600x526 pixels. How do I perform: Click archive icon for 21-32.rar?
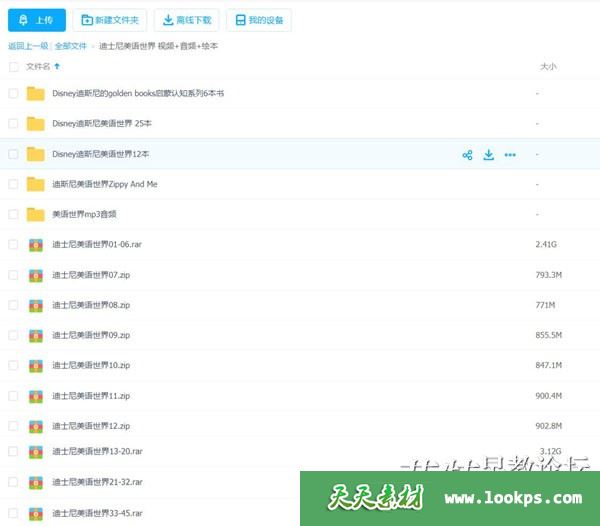tap(36, 482)
